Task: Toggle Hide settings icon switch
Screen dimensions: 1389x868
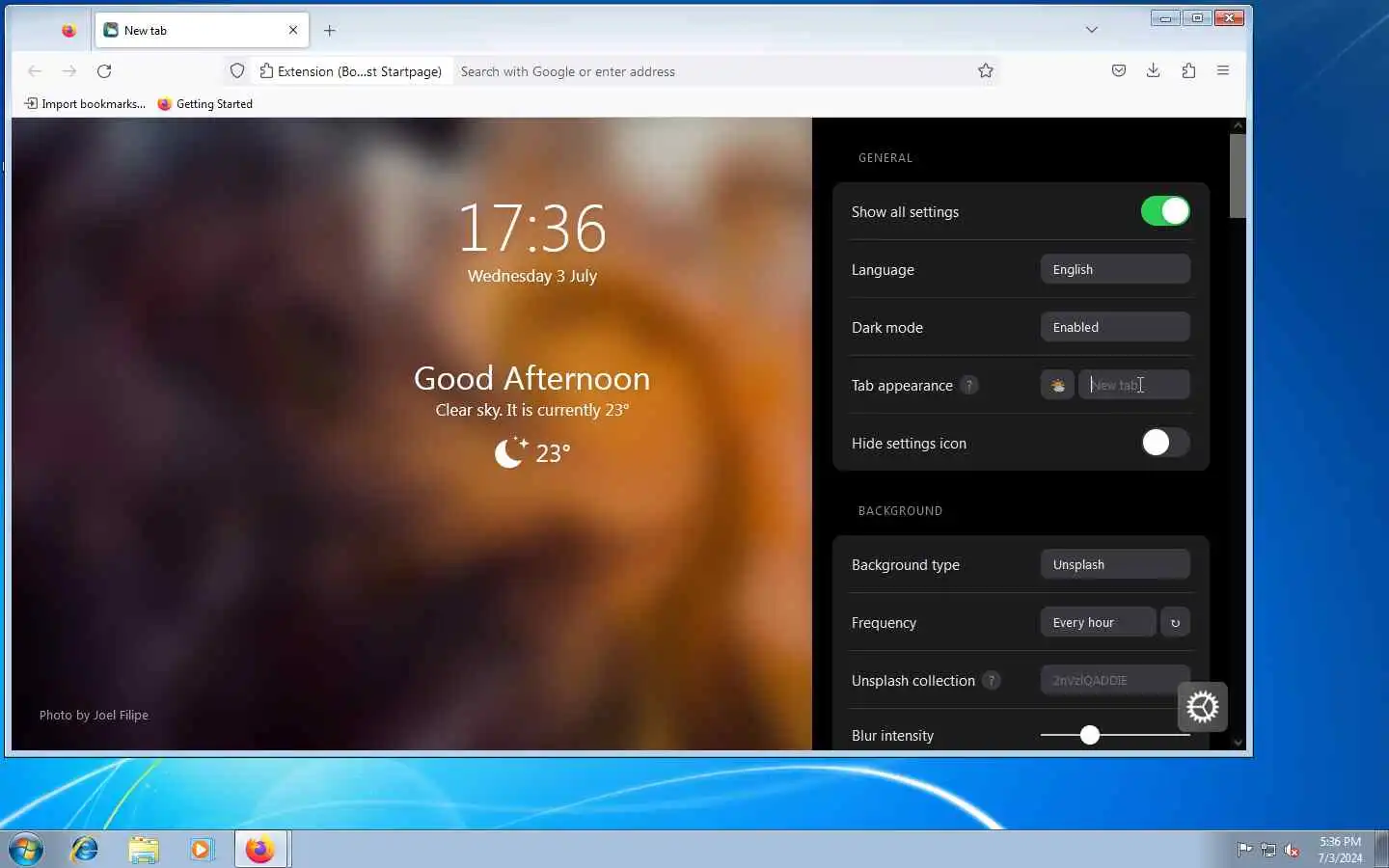Action: click(1164, 443)
